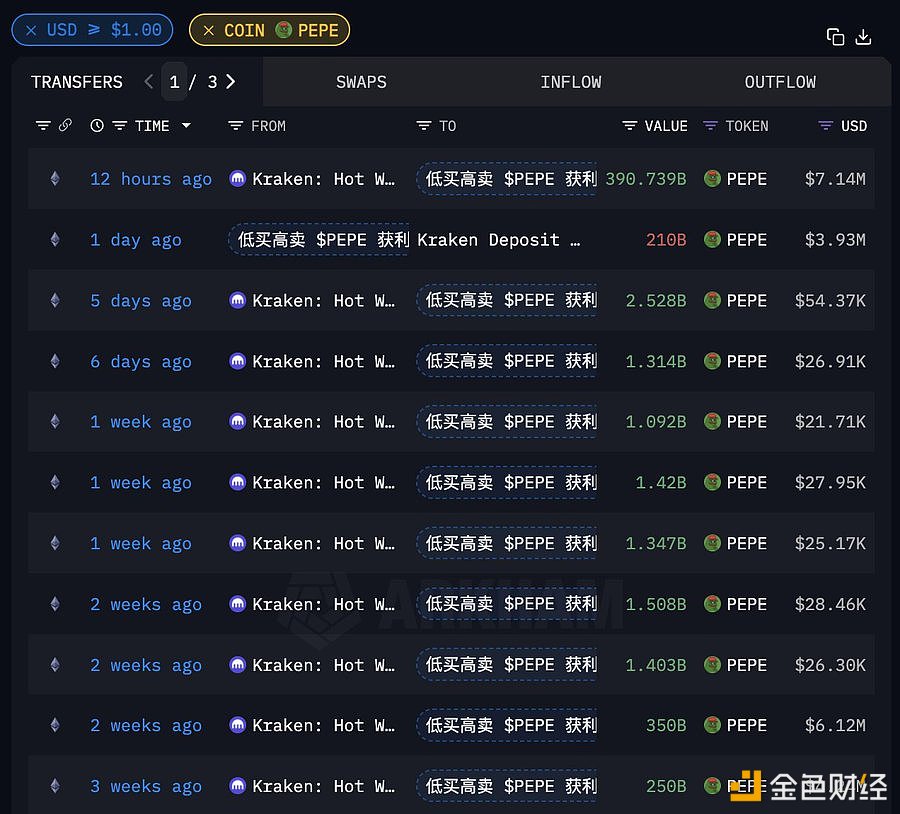Click the $27.95K USD amount

pyautogui.click(x=830, y=483)
